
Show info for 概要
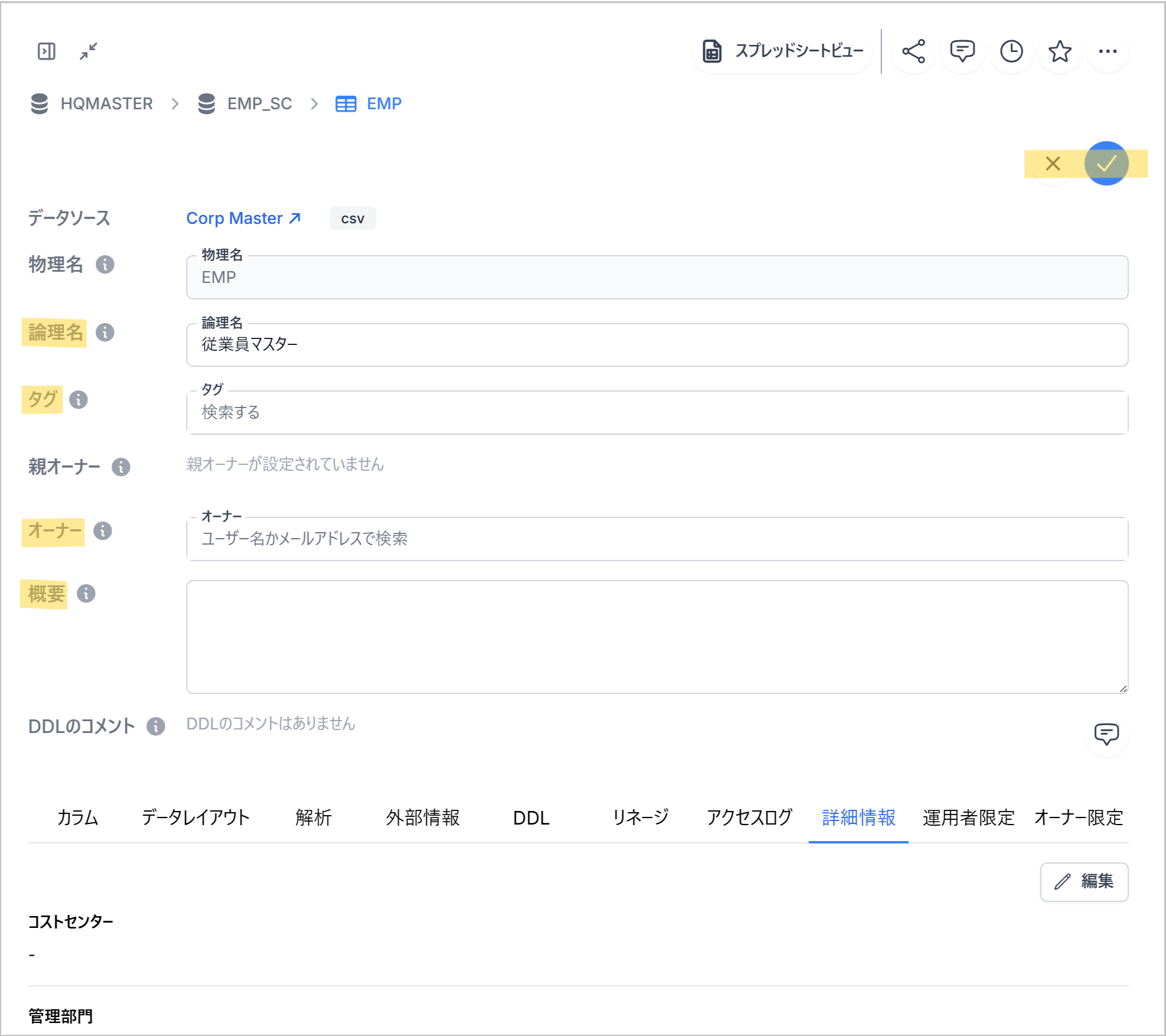click(x=86, y=594)
